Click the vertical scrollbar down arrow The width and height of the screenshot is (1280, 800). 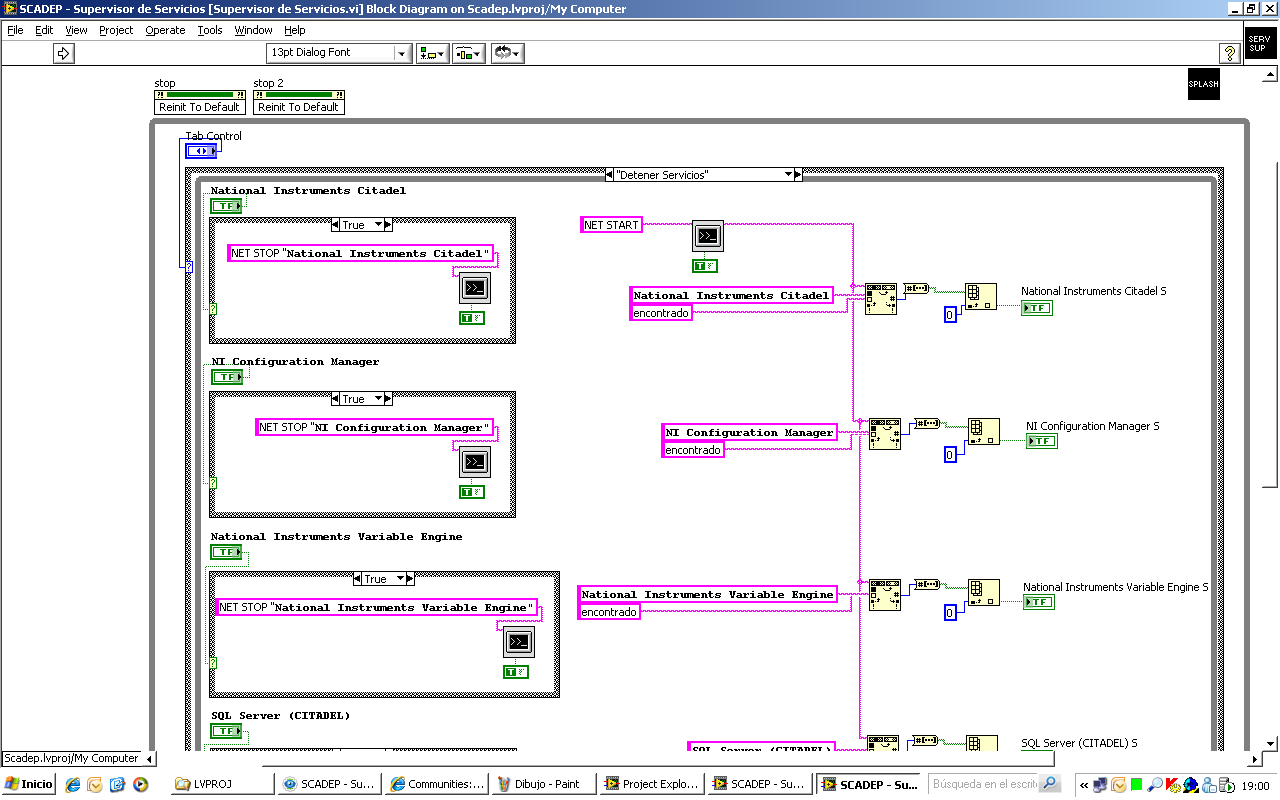pyautogui.click(x=1271, y=744)
